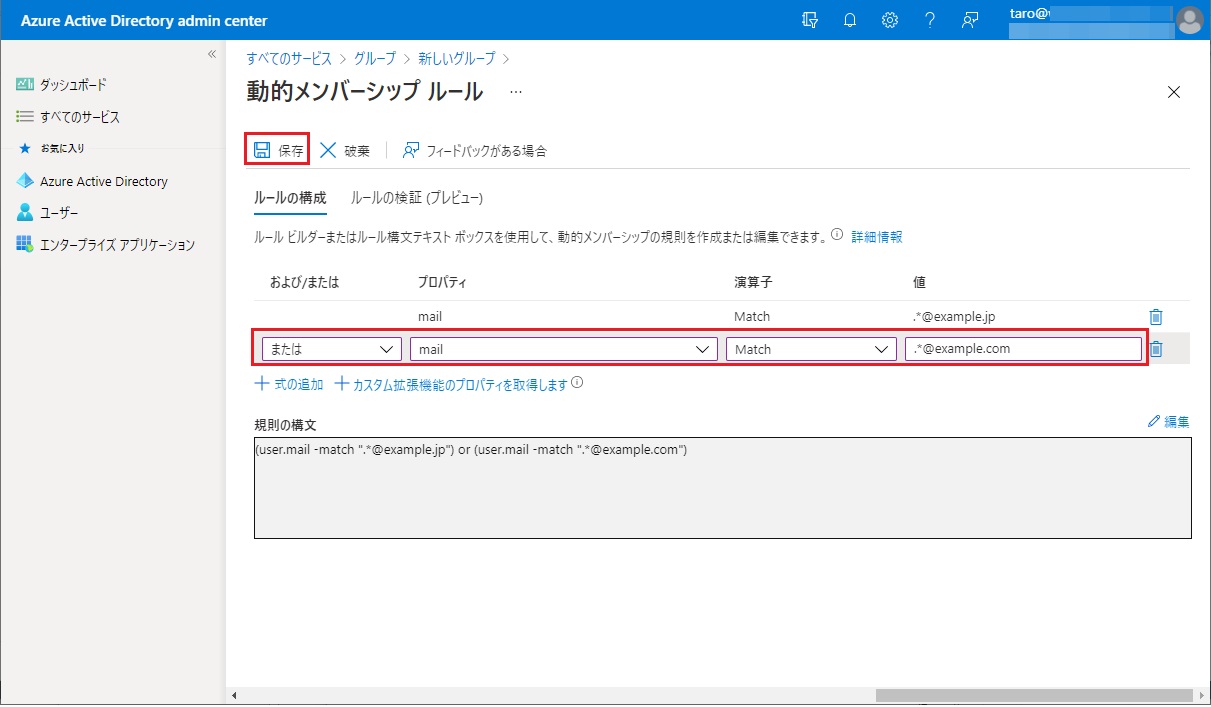Open the settings gear icon
The height and width of the screenshot is (707, 1211).
[889, 20]
